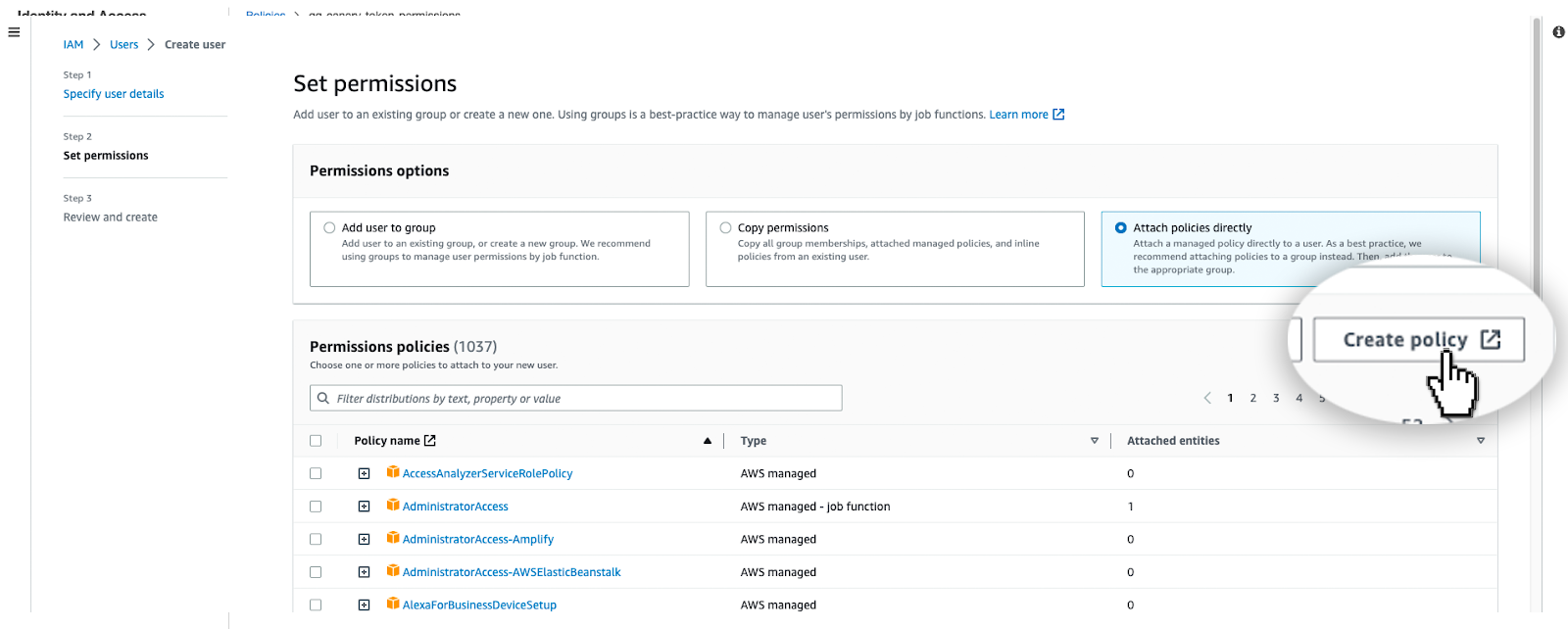1568x629 pixels.
Task: Click the Attached entities column header
Action: click(x=1173, y=441)
